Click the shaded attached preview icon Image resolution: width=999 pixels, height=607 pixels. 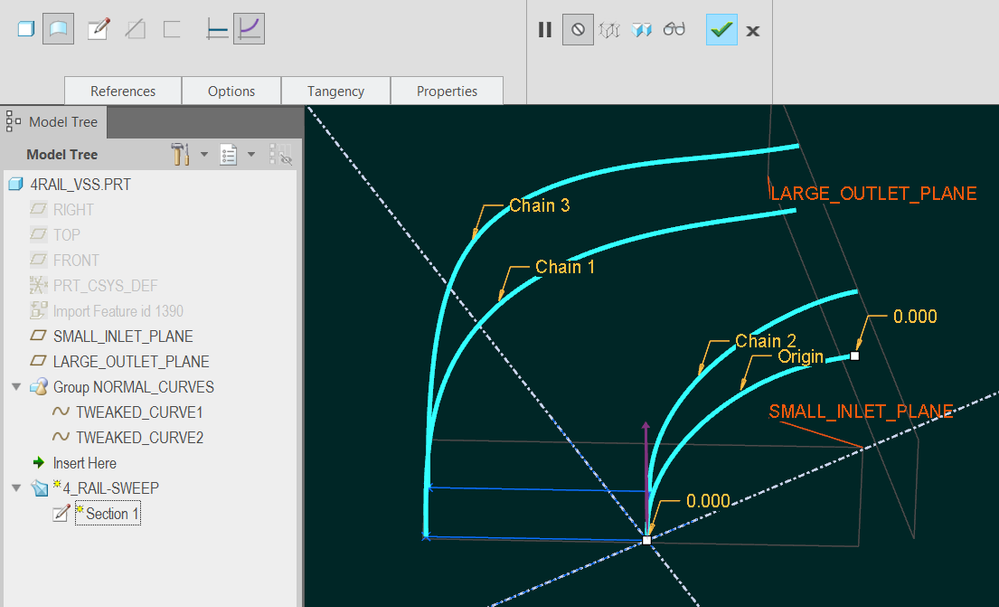pyautogui.click(x=642, y=30)
